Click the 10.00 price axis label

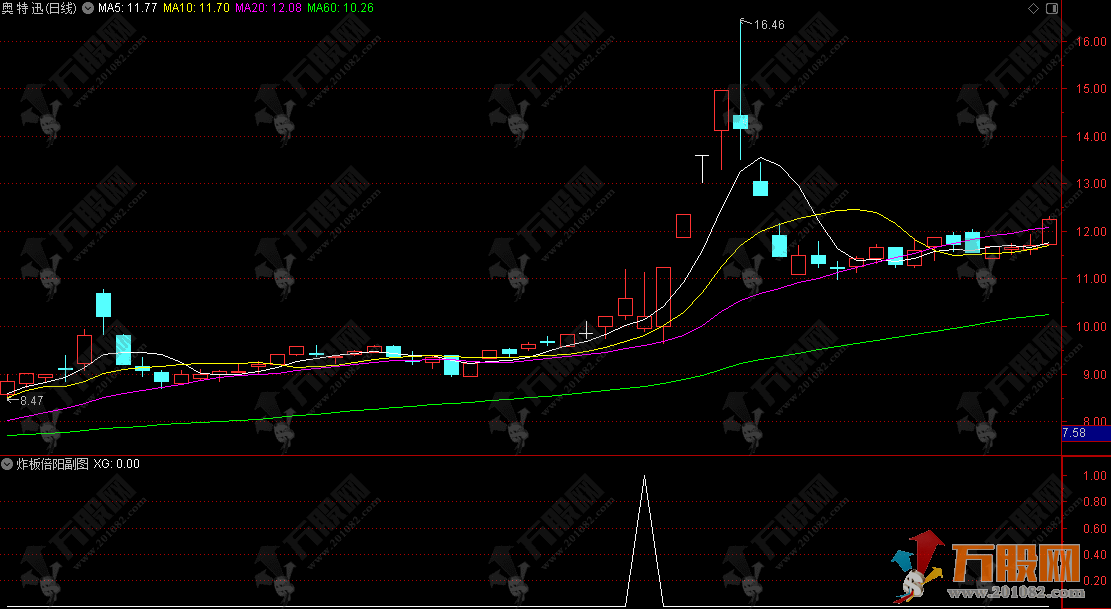pyautogui.click(x=1091, y=326)
